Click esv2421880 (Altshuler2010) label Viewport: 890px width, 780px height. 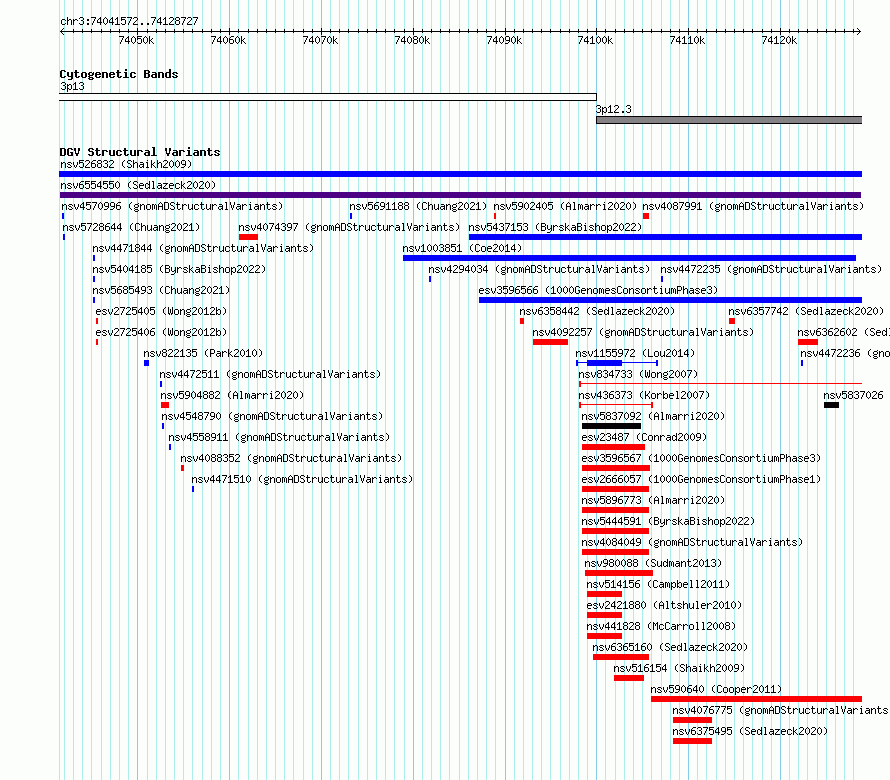664,605
